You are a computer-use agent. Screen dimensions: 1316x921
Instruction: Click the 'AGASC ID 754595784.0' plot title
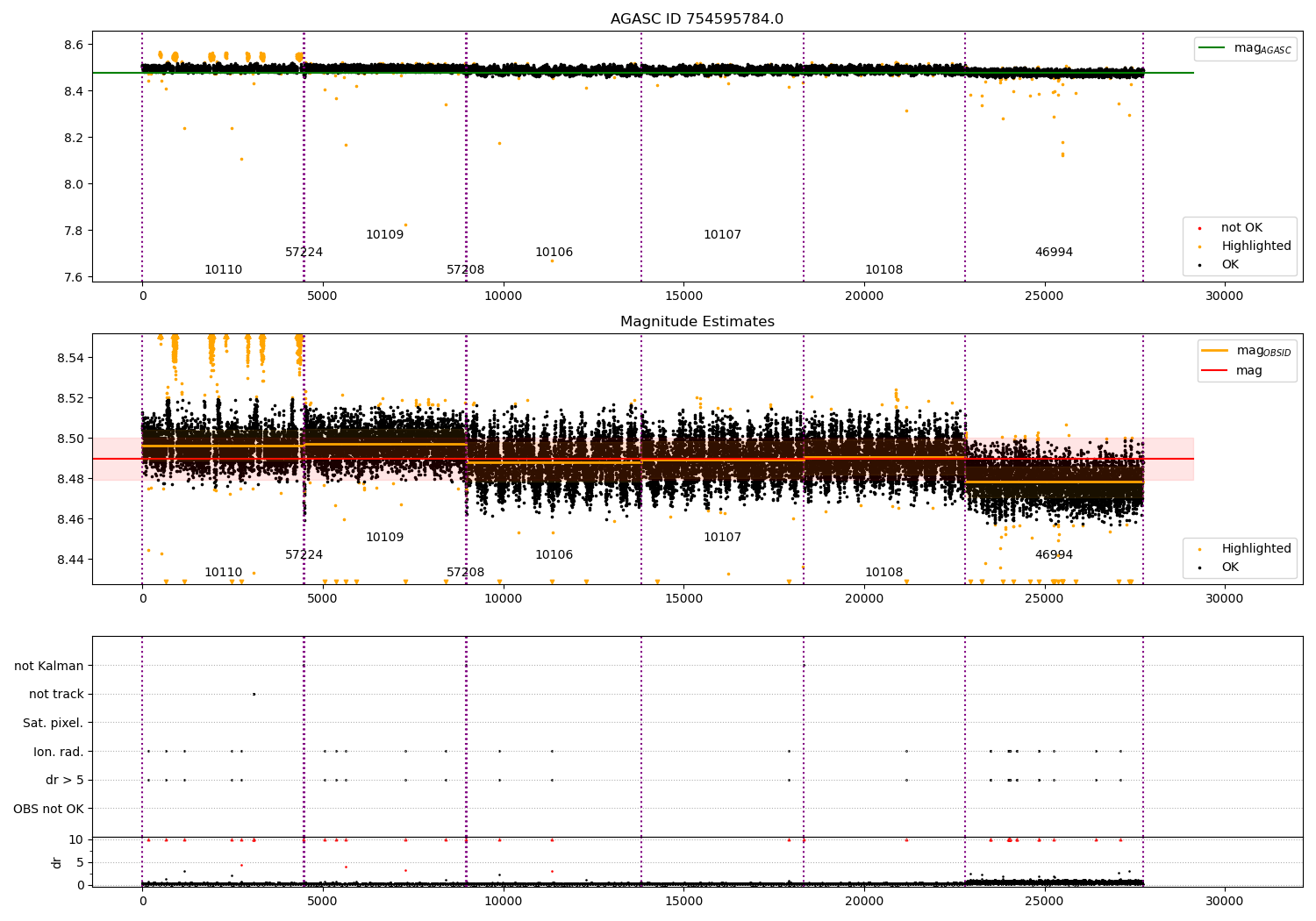coord(697,18)
